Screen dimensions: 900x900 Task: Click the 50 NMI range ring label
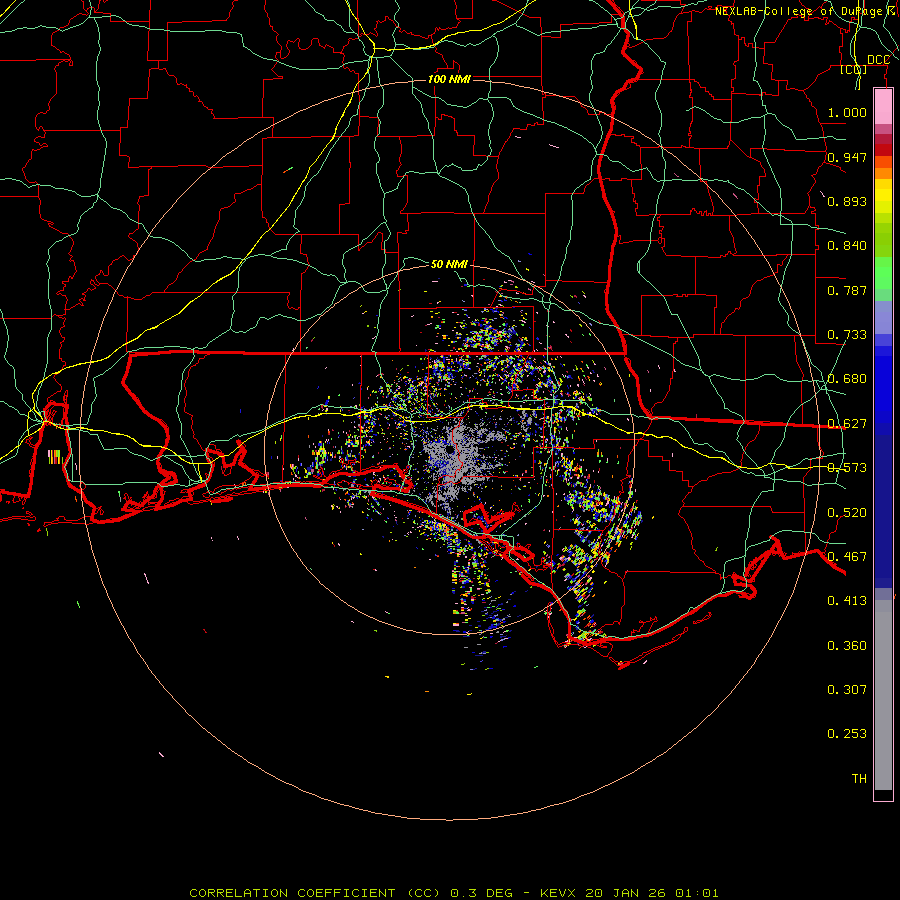click(x=449, y=264)
